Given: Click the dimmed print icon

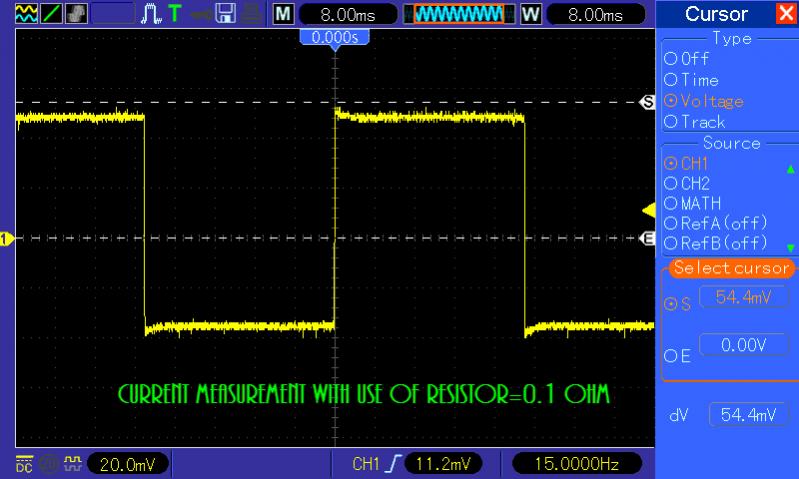Looking at the screenshot, I should point(252,13).
